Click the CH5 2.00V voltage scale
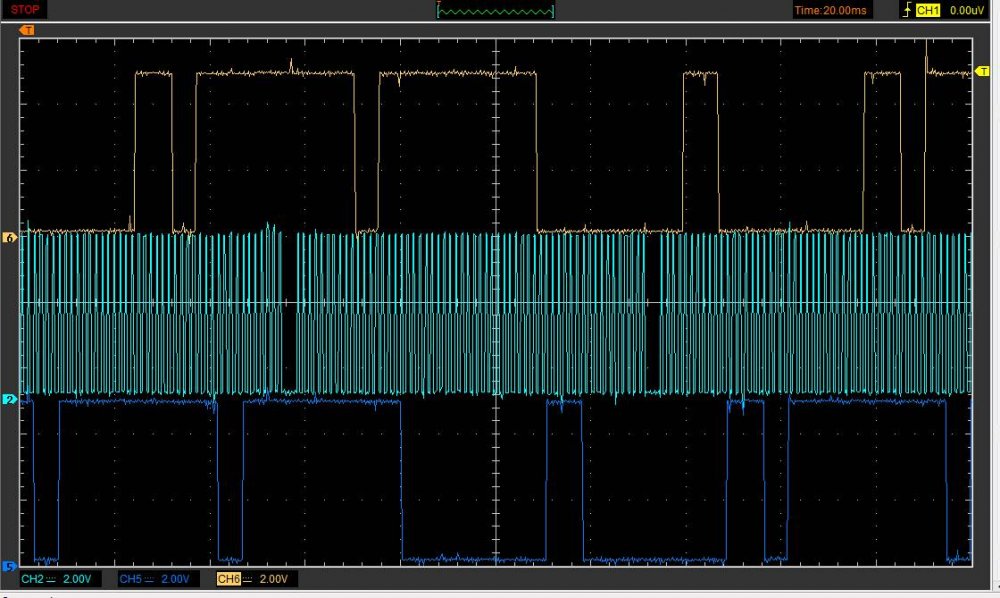1000x598 pixels. 176,579
